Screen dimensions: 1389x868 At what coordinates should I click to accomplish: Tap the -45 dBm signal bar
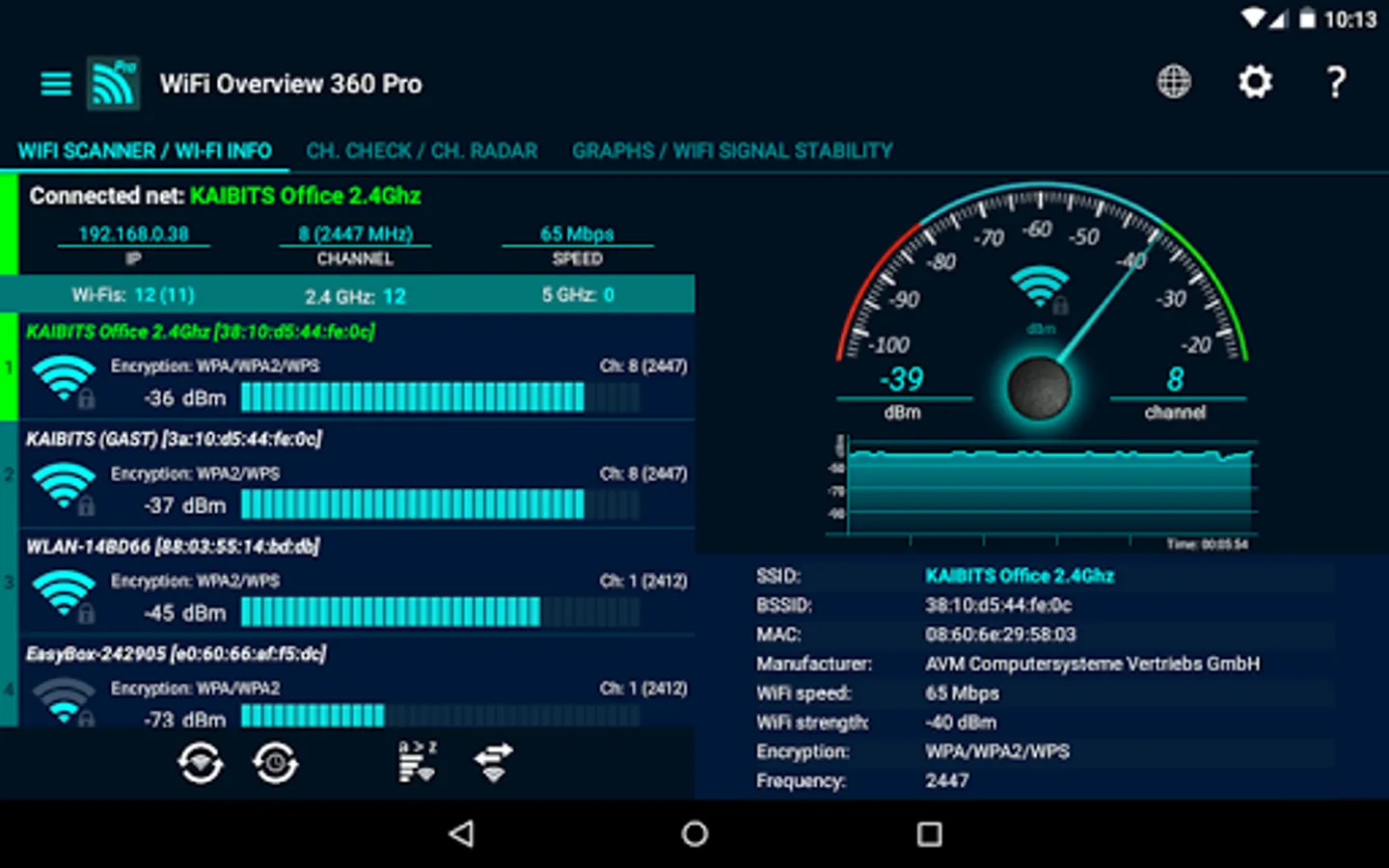coord(440,612)
